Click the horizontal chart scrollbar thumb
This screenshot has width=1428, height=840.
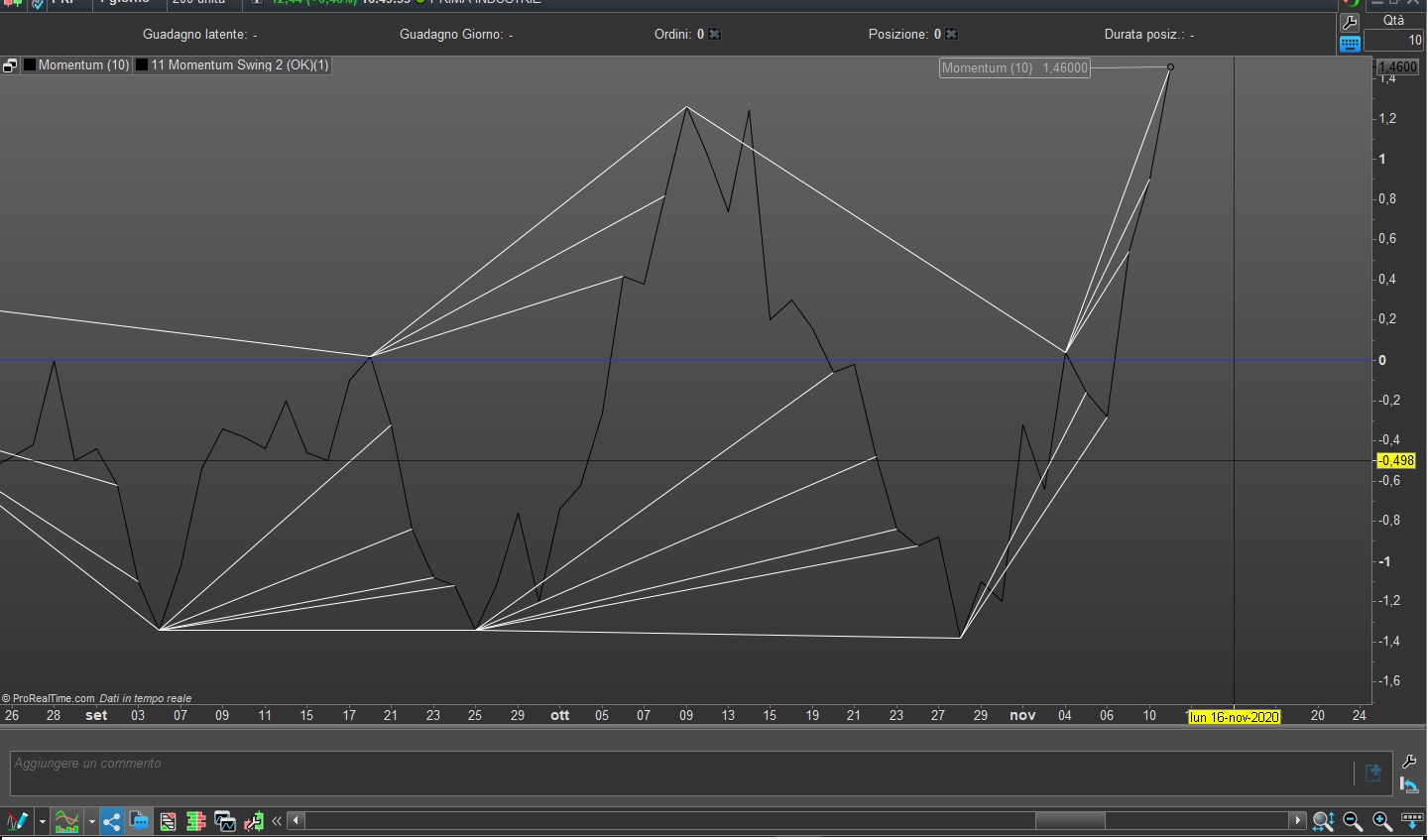tap(1070, 820)
